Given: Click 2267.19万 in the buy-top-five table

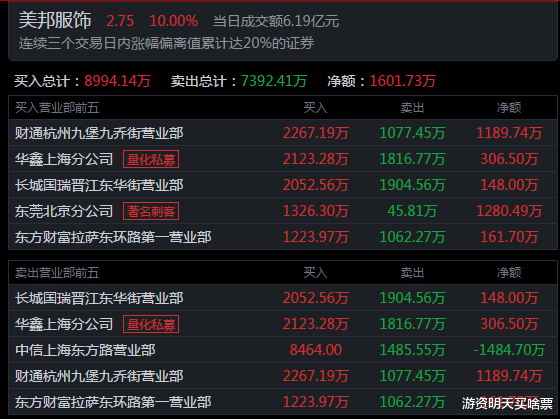Looking at the screenshot, I should click(x=316, y=133).
